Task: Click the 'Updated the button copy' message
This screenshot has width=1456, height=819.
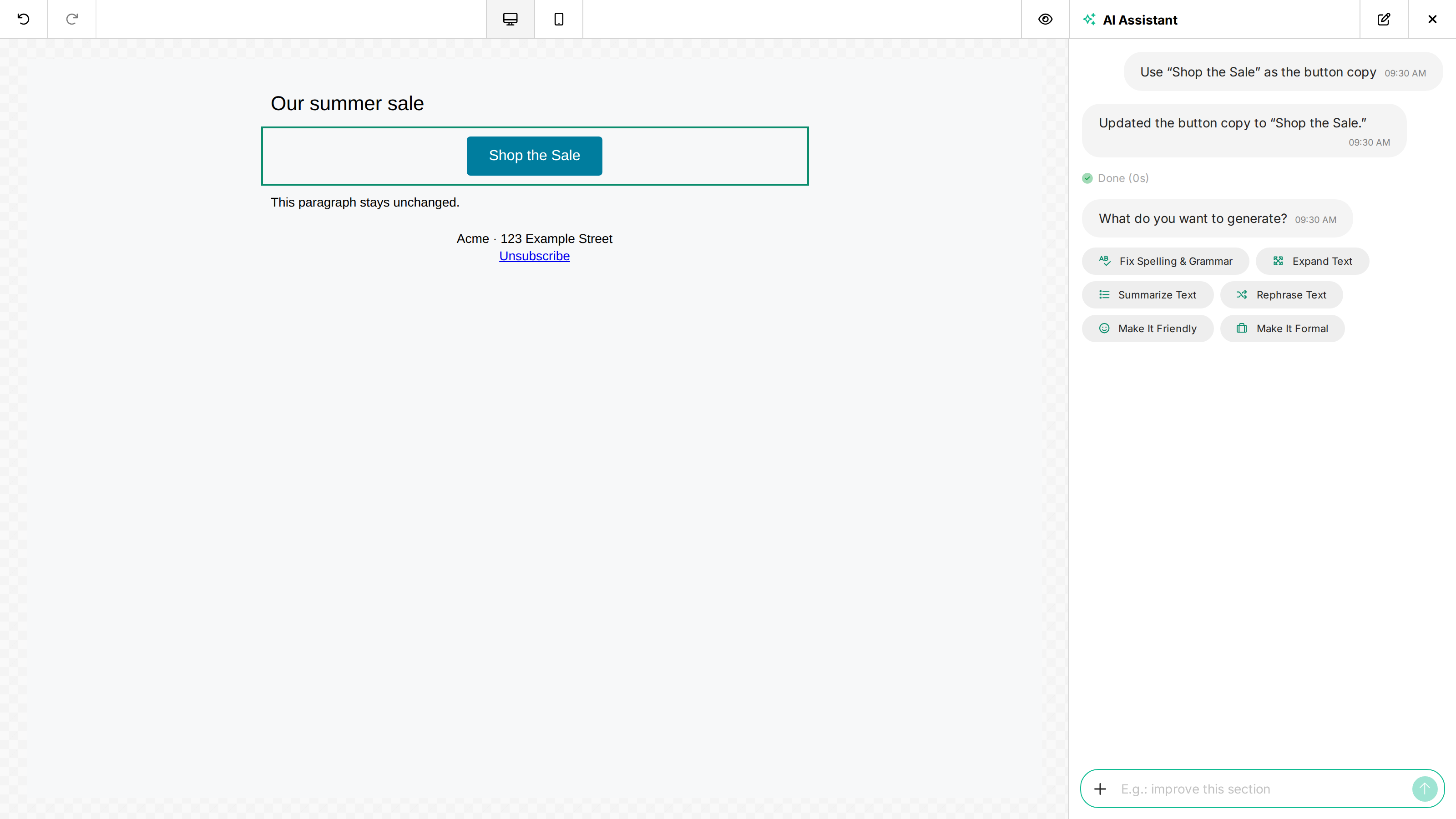Action: pos(1244,131)
